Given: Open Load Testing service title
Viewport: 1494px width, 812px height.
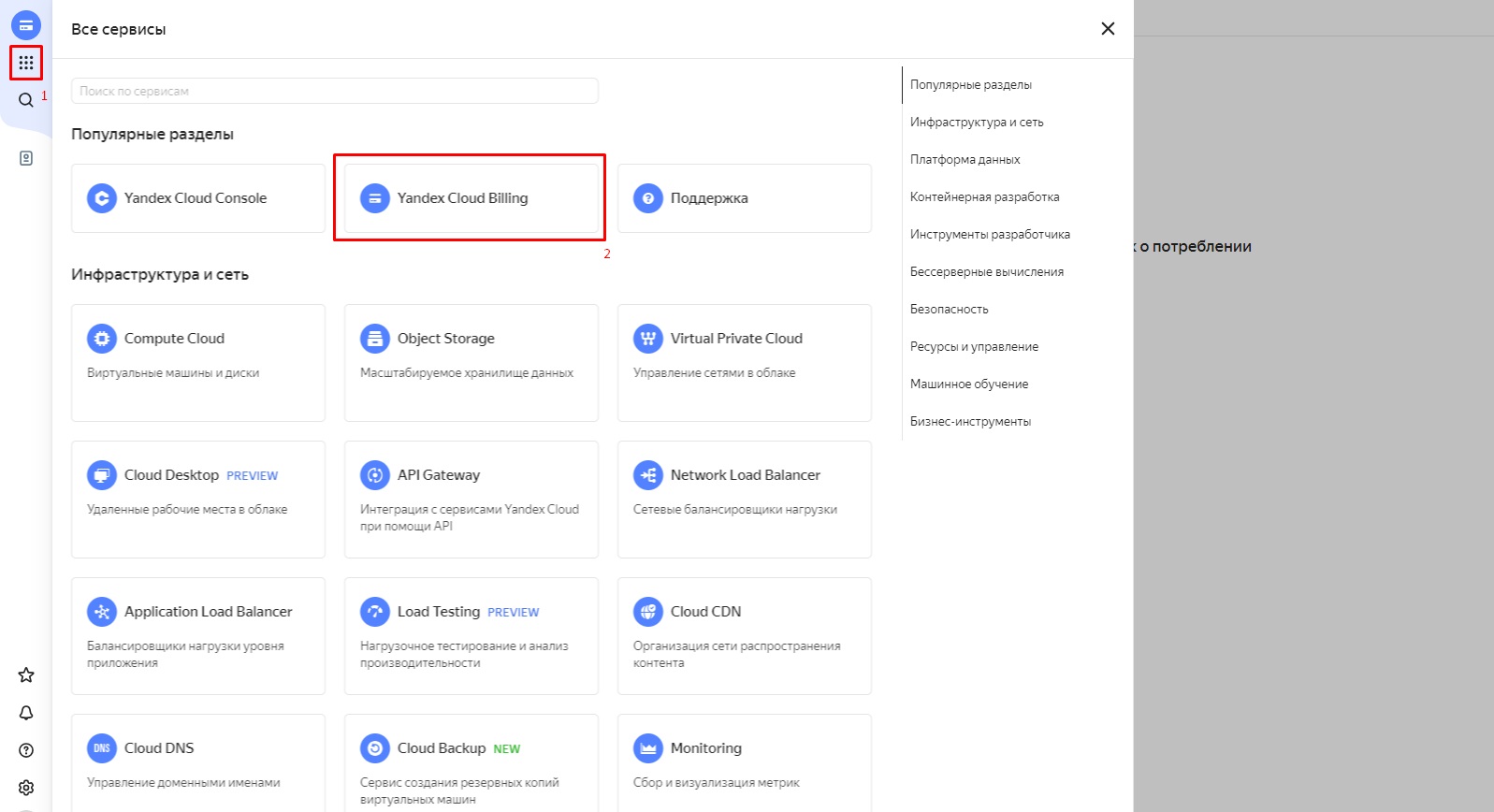Looking at the screenshot, I should pyautogui.click(x=439, y=612).
